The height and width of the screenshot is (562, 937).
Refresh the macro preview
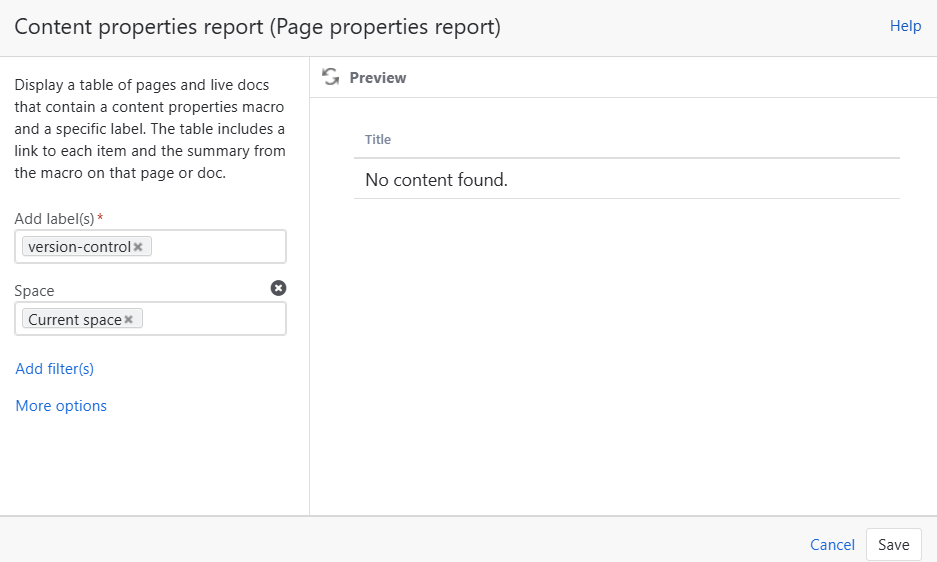click(331, 77)
